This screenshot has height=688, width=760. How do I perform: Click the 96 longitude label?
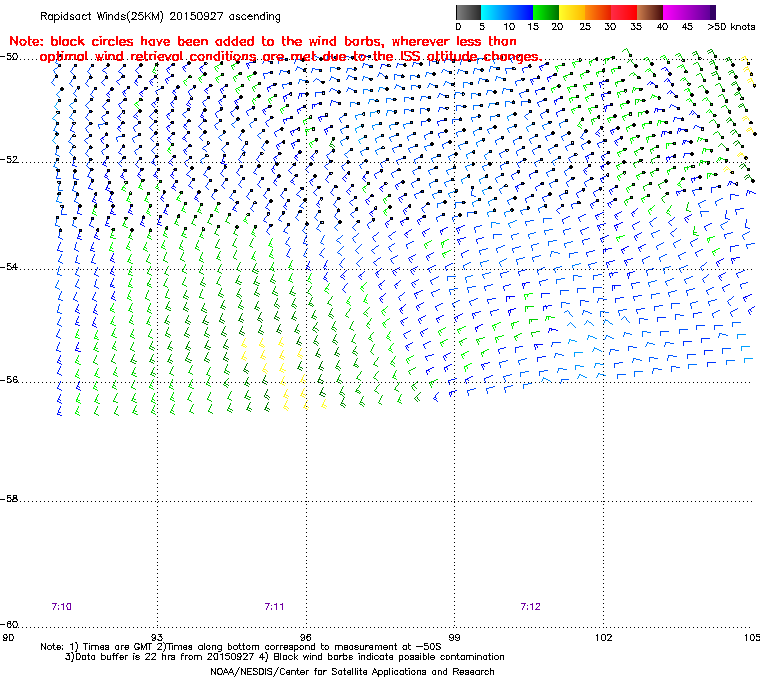point(305,637)
